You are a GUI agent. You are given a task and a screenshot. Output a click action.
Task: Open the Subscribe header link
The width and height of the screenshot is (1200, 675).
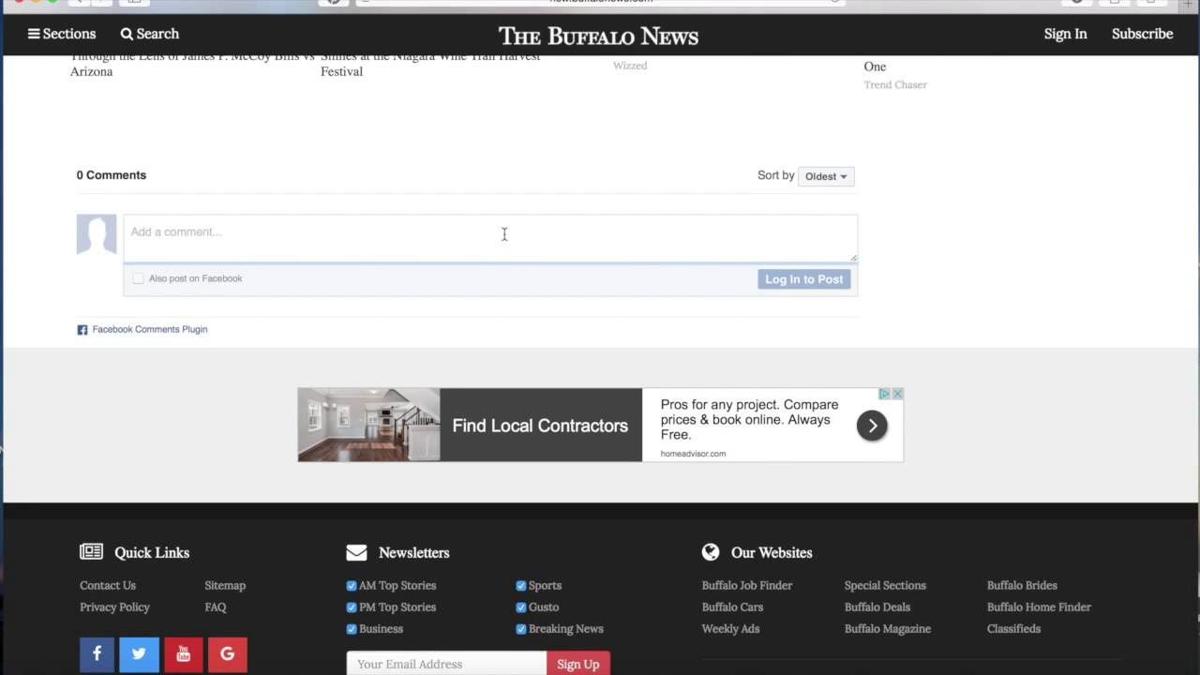pyautogui.click(x=1142, y=34)
